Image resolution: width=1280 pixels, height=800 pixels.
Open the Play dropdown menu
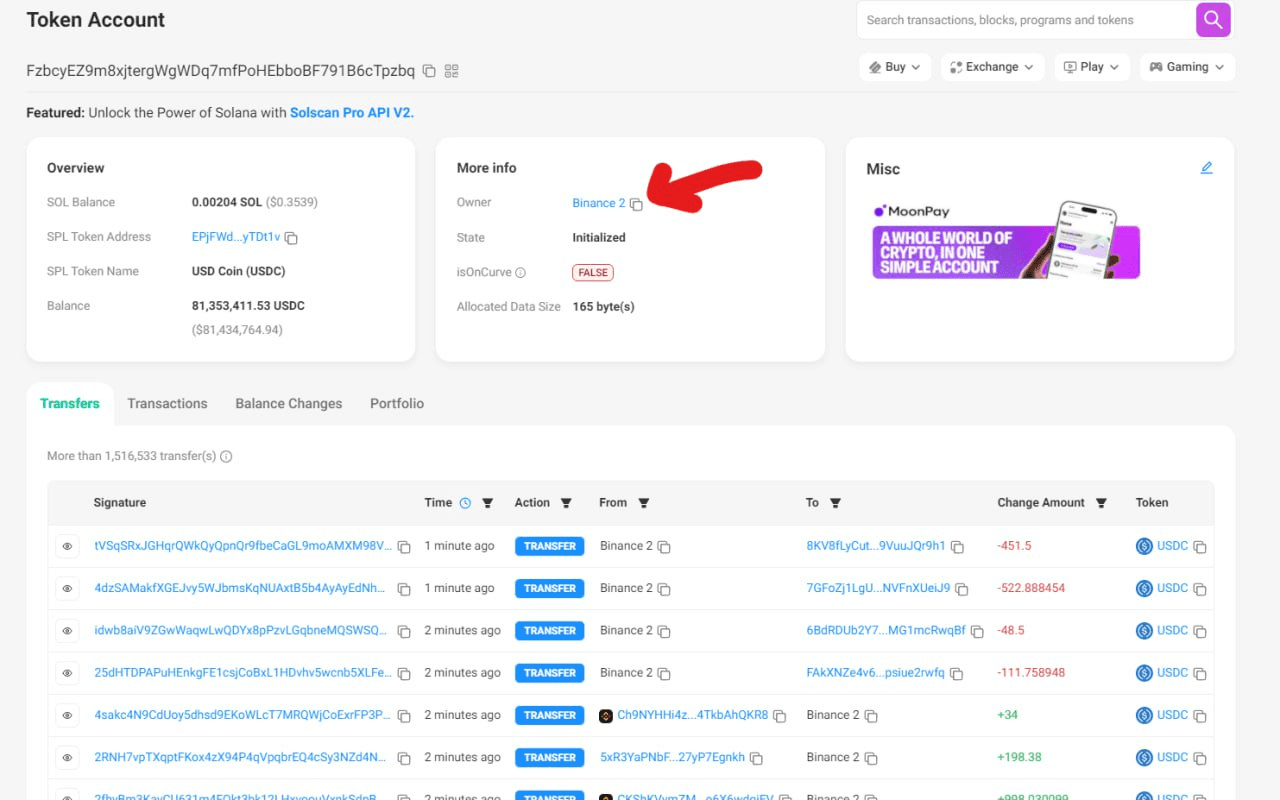point(1091,67)
